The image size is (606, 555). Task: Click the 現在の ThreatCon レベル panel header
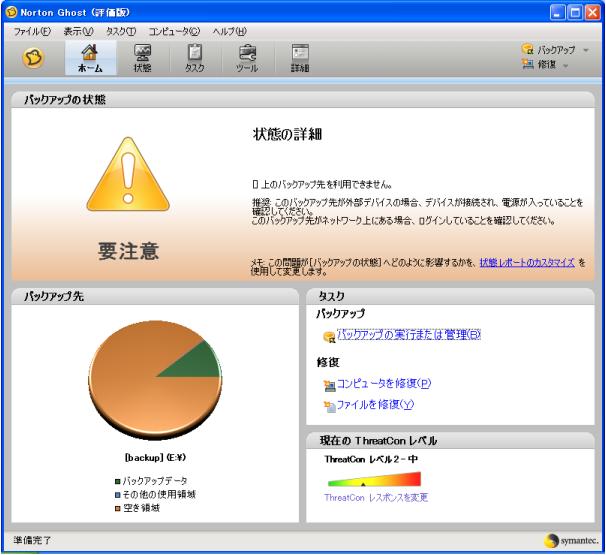(450, 441)
